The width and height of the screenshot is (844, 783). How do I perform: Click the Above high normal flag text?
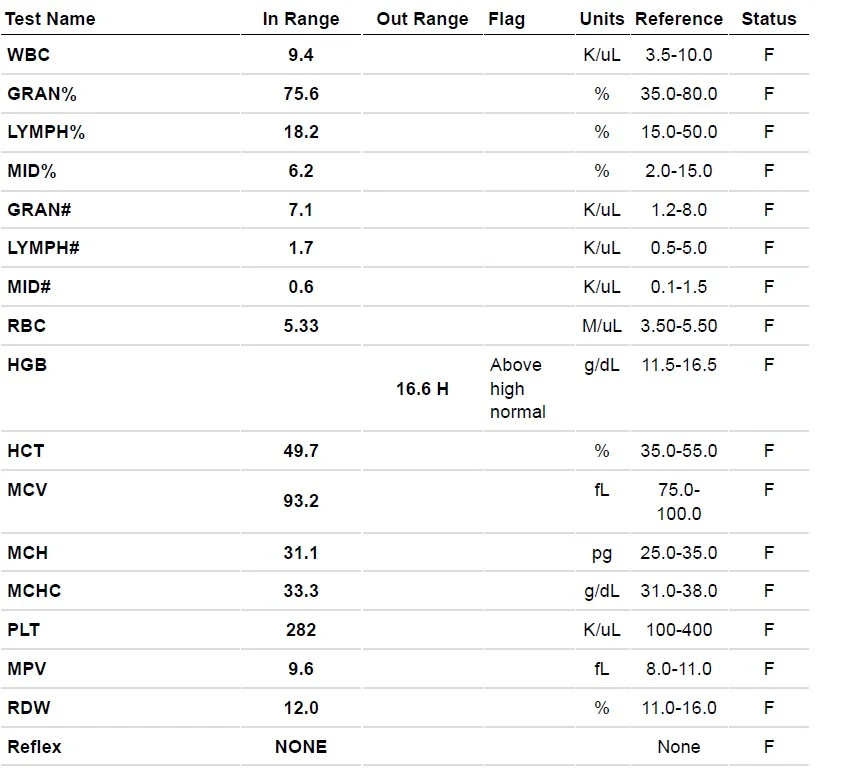pyautogui.click(x=518, y=388)
